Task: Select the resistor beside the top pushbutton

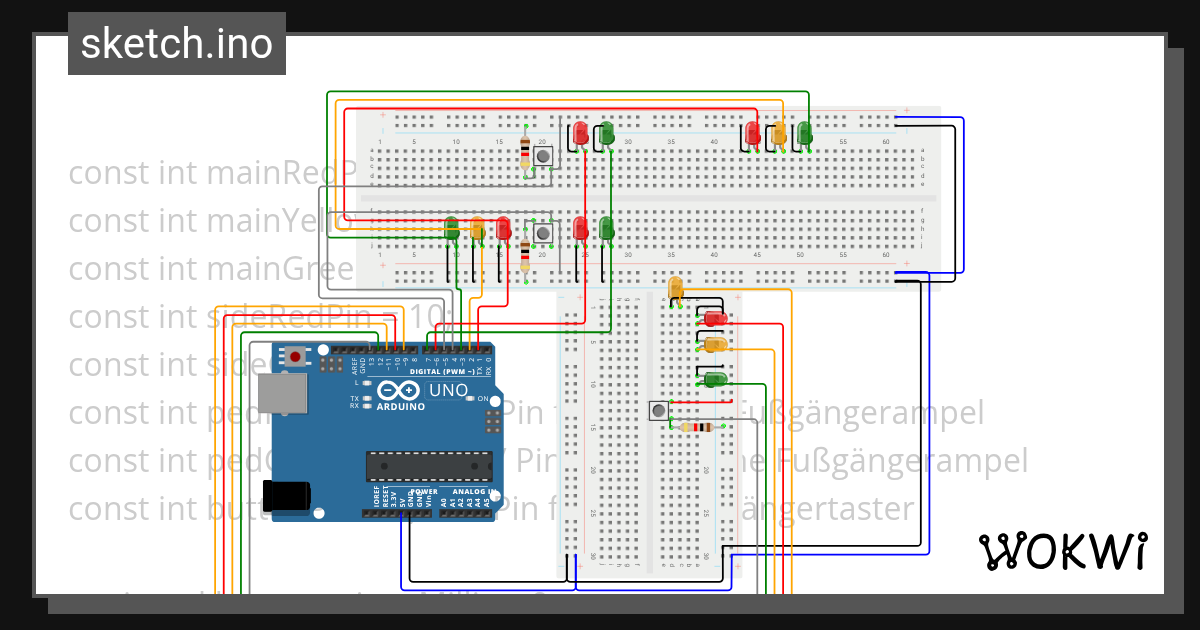Action: [x=525, y=155]
